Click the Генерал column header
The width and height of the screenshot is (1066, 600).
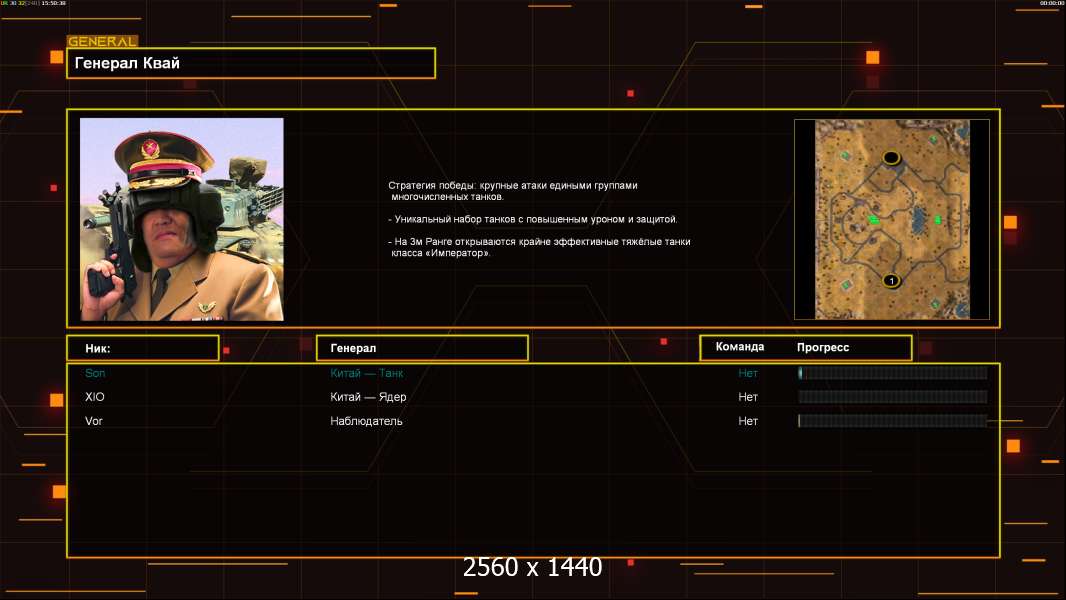pos(421,348)
